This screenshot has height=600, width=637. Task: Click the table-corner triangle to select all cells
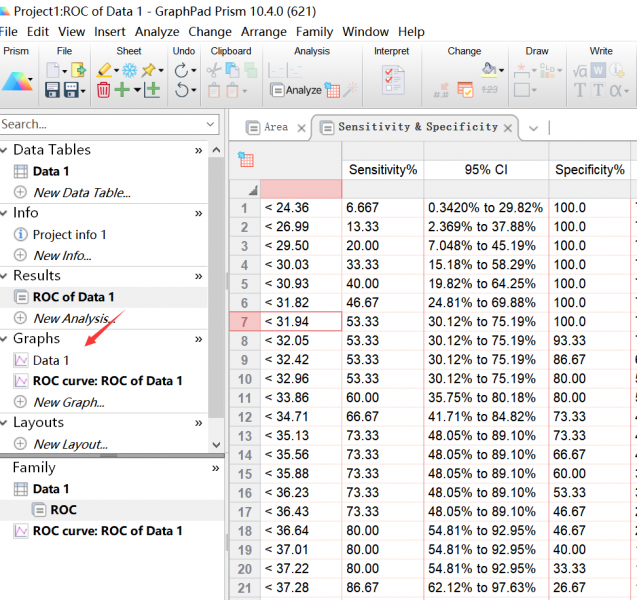[253, 190]
